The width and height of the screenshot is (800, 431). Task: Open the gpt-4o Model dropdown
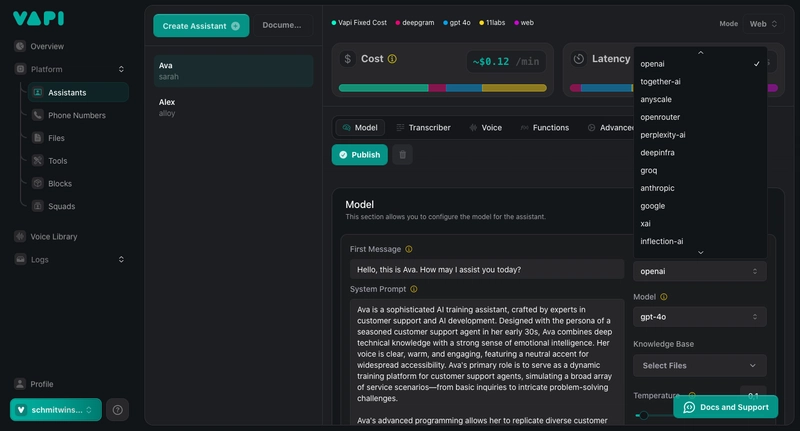[699, 316]
